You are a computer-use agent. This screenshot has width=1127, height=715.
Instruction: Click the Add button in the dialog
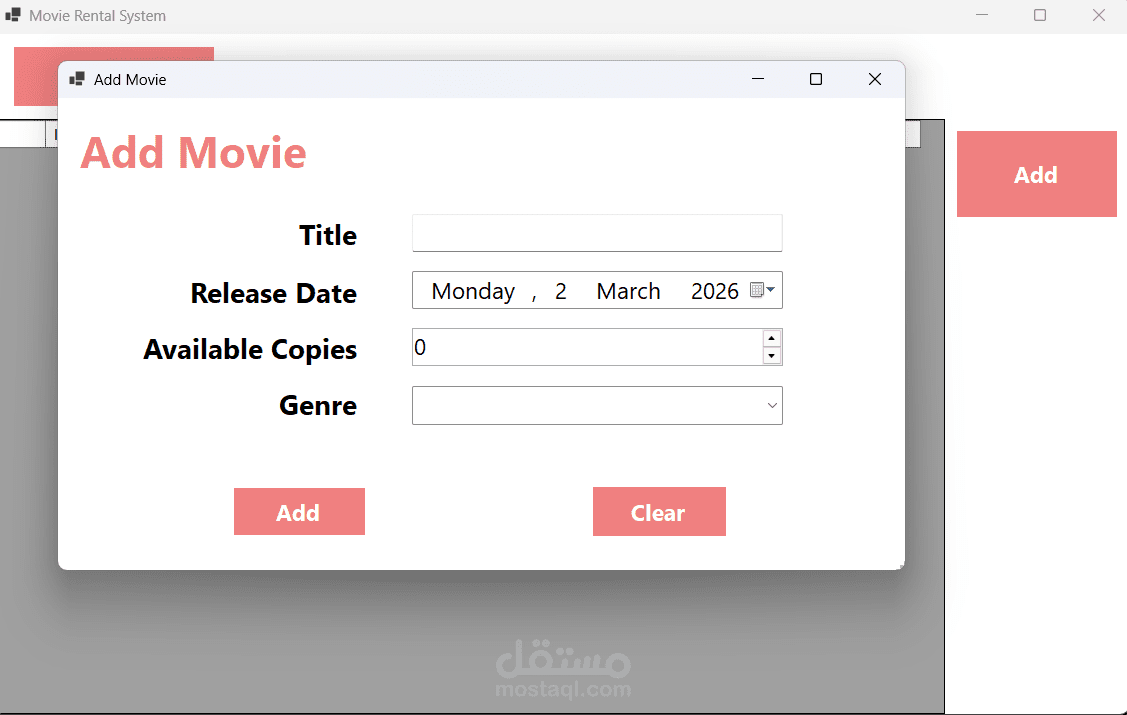(x=299, y=512)
